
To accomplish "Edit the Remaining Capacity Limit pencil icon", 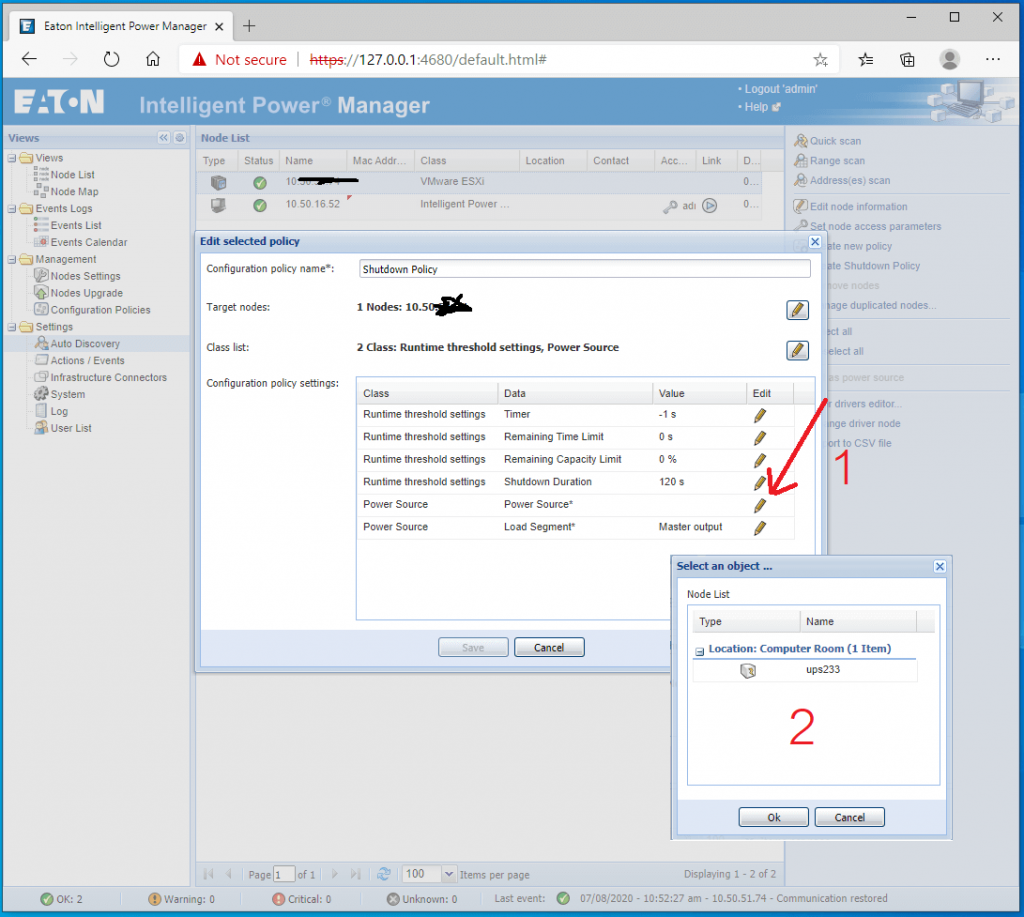I will click(x=760, y=460).
